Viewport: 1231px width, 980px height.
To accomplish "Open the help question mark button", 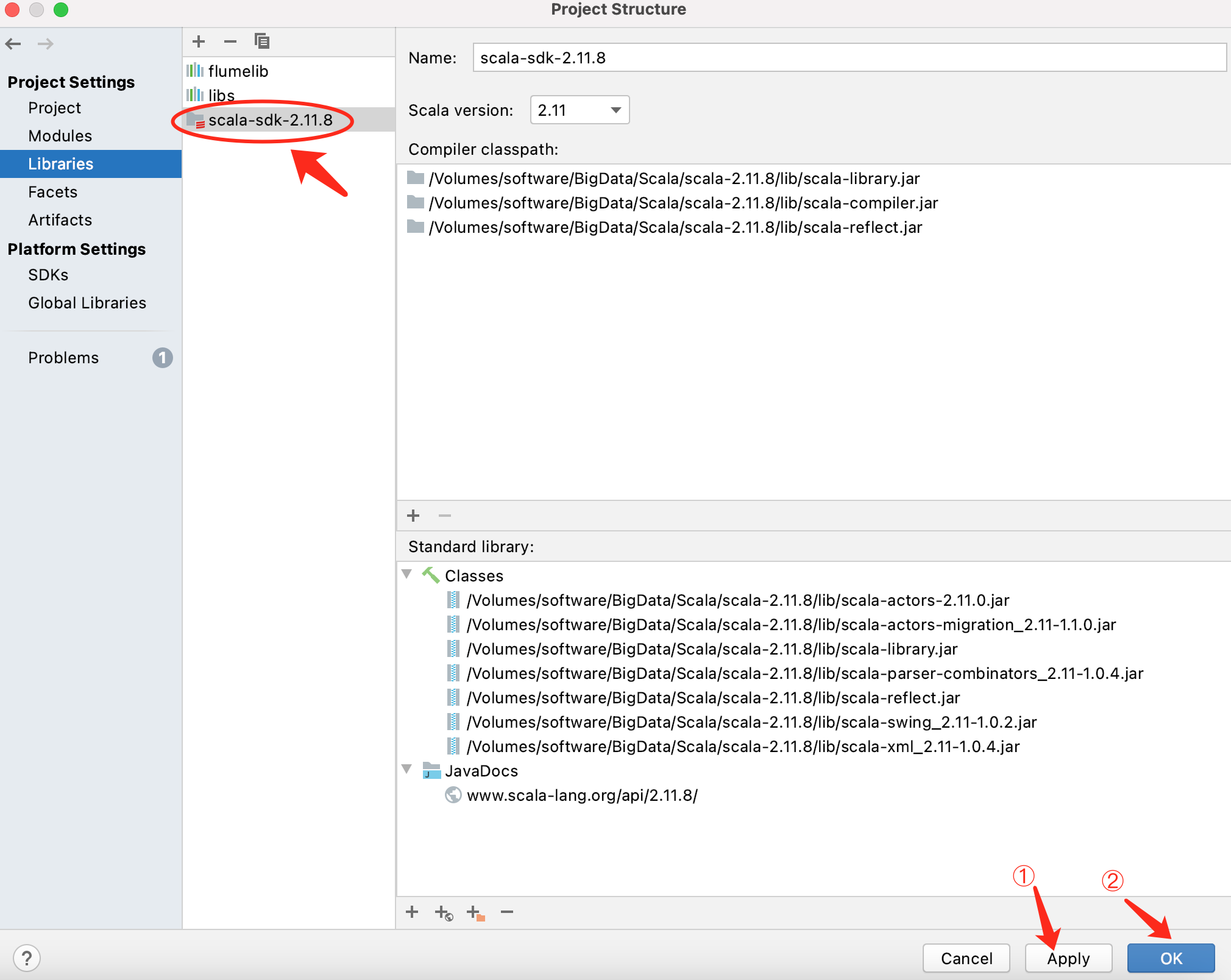I will 27,958.
